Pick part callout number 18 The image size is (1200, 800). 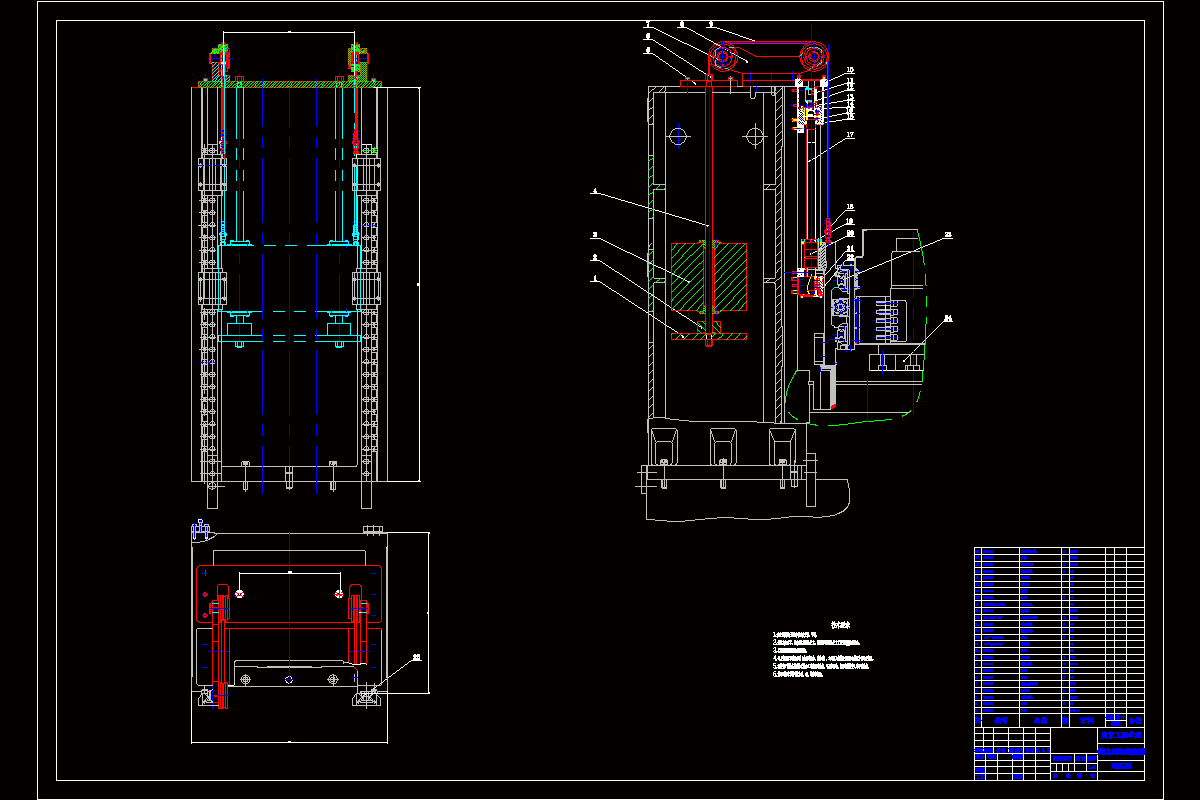tap(850, 206)
